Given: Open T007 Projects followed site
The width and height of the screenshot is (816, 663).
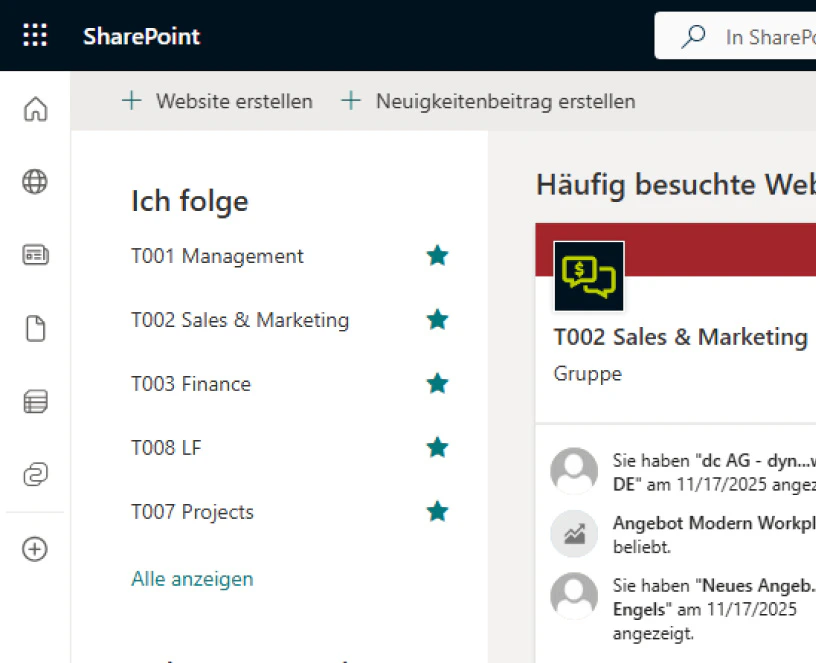Looking at the screenshot, I should [193, 512].
